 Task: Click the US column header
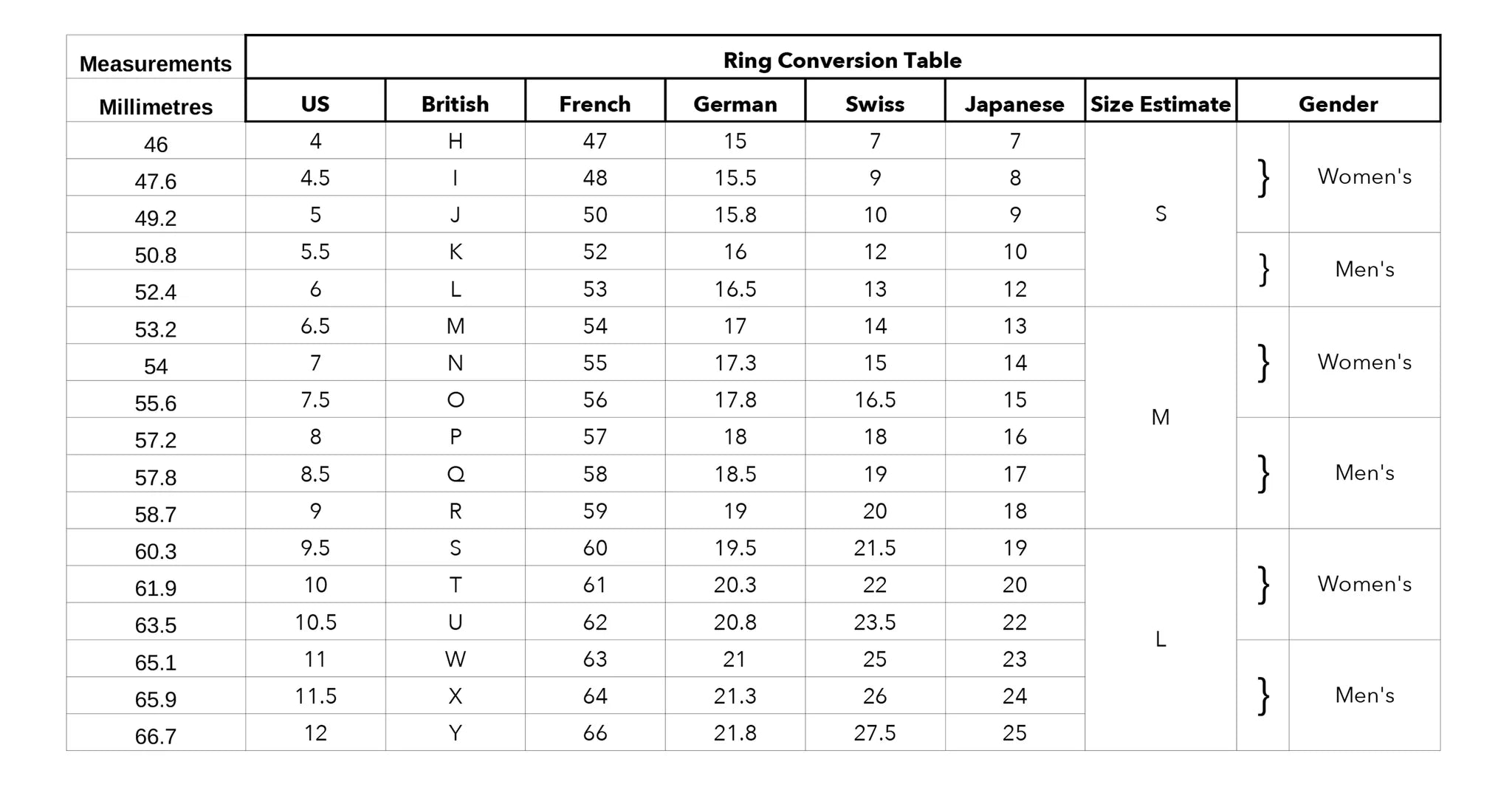click(x=315, y=103)
